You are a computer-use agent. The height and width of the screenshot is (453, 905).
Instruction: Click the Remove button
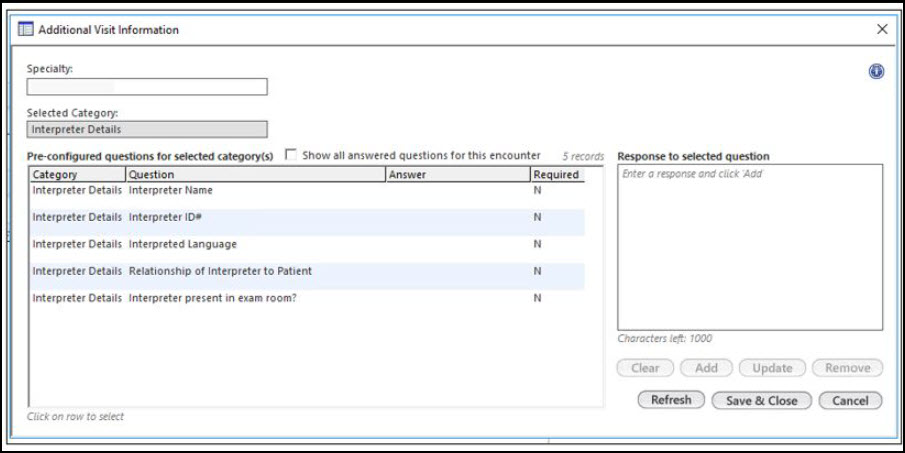(x=847, y=368)
